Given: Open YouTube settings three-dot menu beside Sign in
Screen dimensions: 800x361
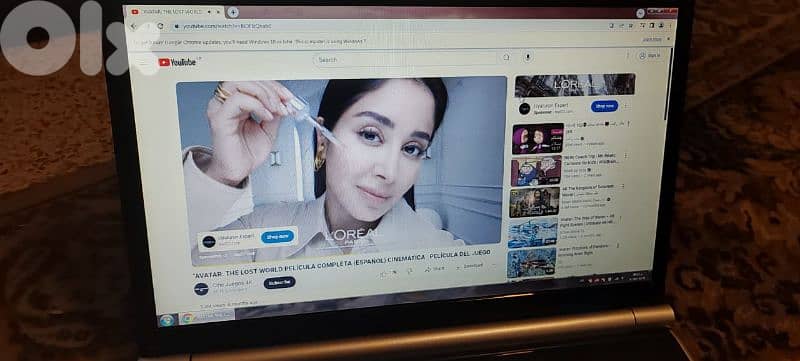Looking at the screenshot, I should point(628,54).
